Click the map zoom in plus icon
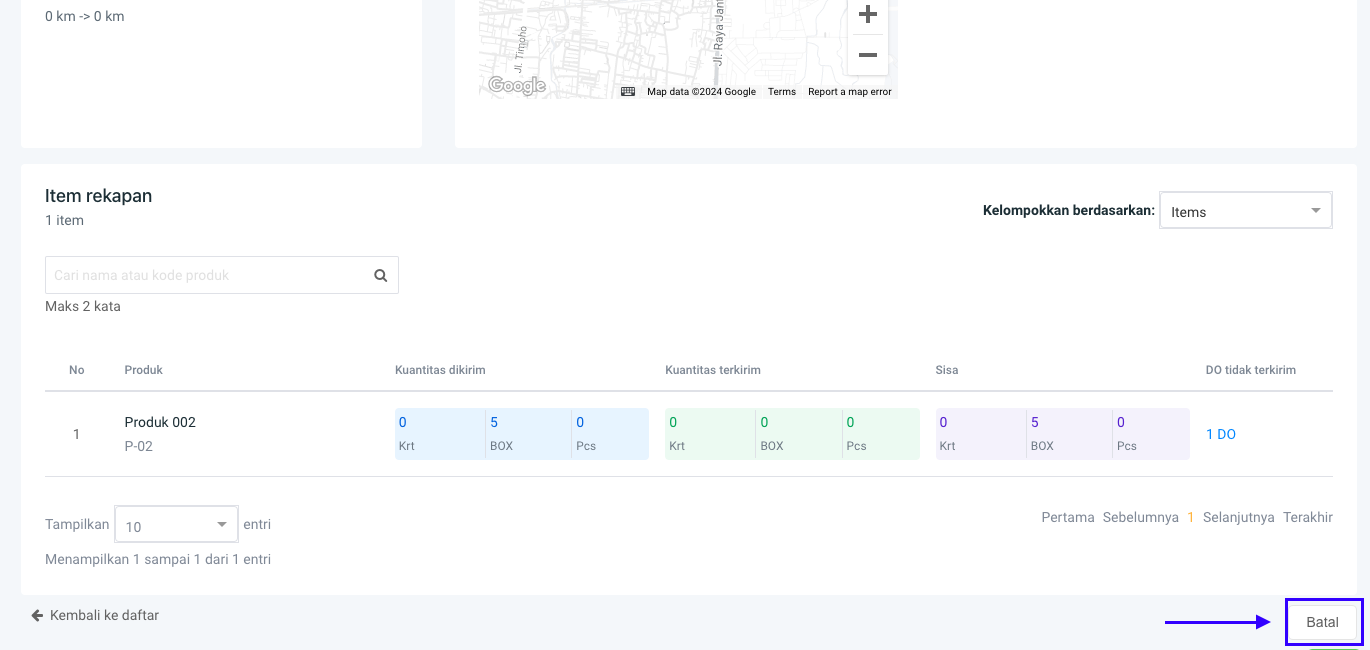The width and height of the screenshot is (1370, 650). [867, 15]
